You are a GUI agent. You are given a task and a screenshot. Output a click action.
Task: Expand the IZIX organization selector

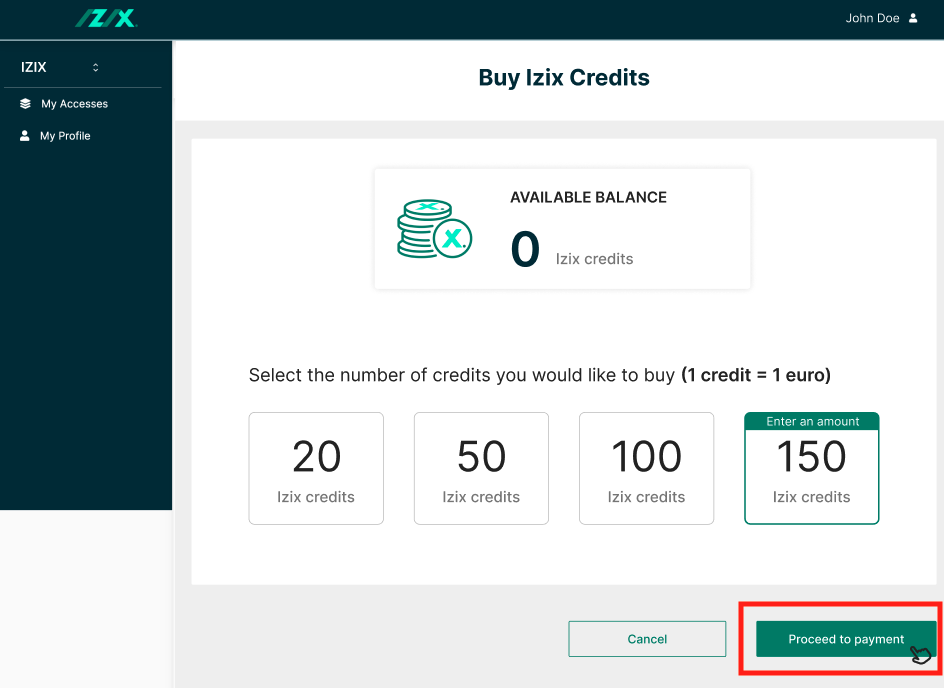coord(60,68)
